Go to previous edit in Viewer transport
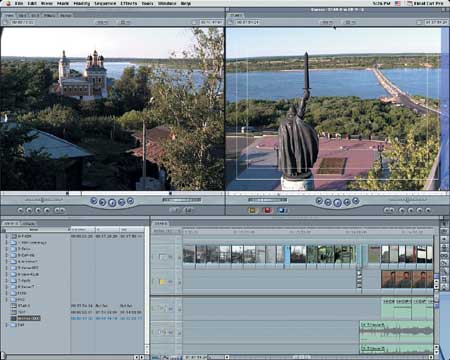Screen dimensions: 450x360 click(94, 201)
